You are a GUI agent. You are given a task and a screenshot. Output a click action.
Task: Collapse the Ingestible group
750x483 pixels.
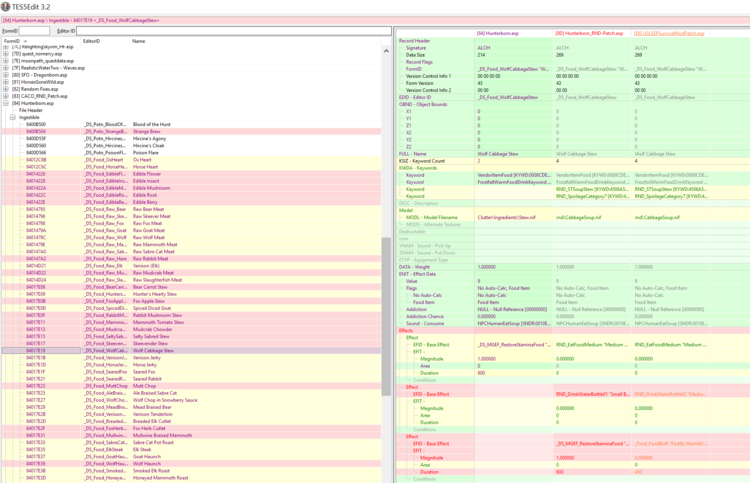13,117
